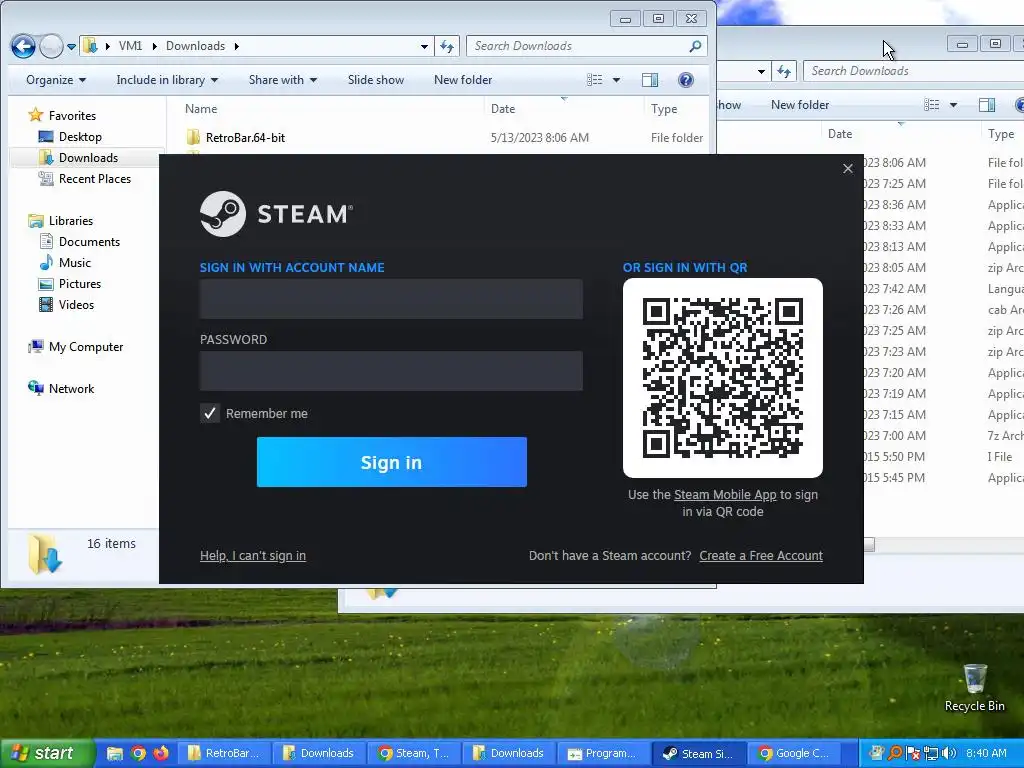This screenshot has width=1024, height=768.
Task: Open view dropdown arrow in back window
Action: (x=953, y=105)
